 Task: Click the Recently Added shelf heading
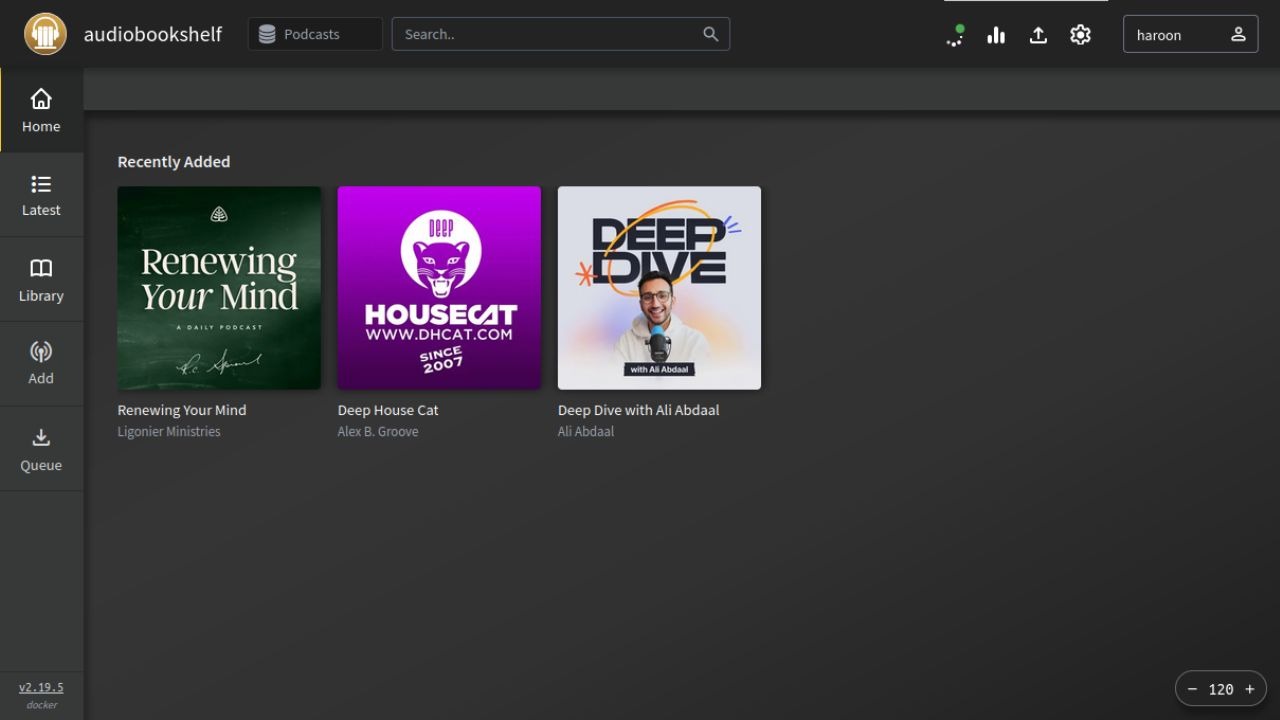point(174,162)
